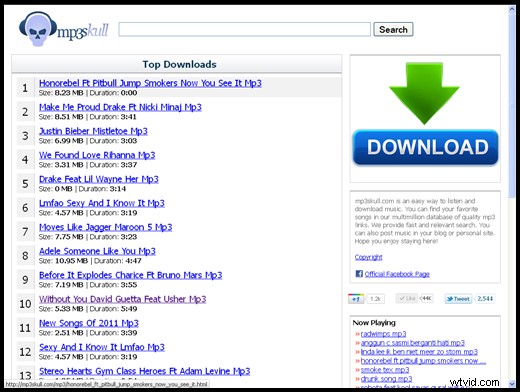Open honorebel ft pitbull link in Now Playing
This screenshot has width=520, height=392.
pos(423,361)
